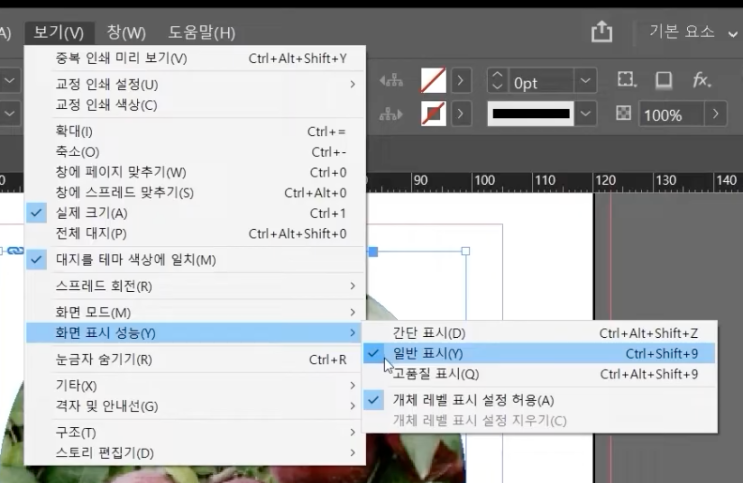Click the Share icon in top bar
Image resolution: width=743 pixels, height=483 pixels.
pyautogui.click(x=601, y=32)
